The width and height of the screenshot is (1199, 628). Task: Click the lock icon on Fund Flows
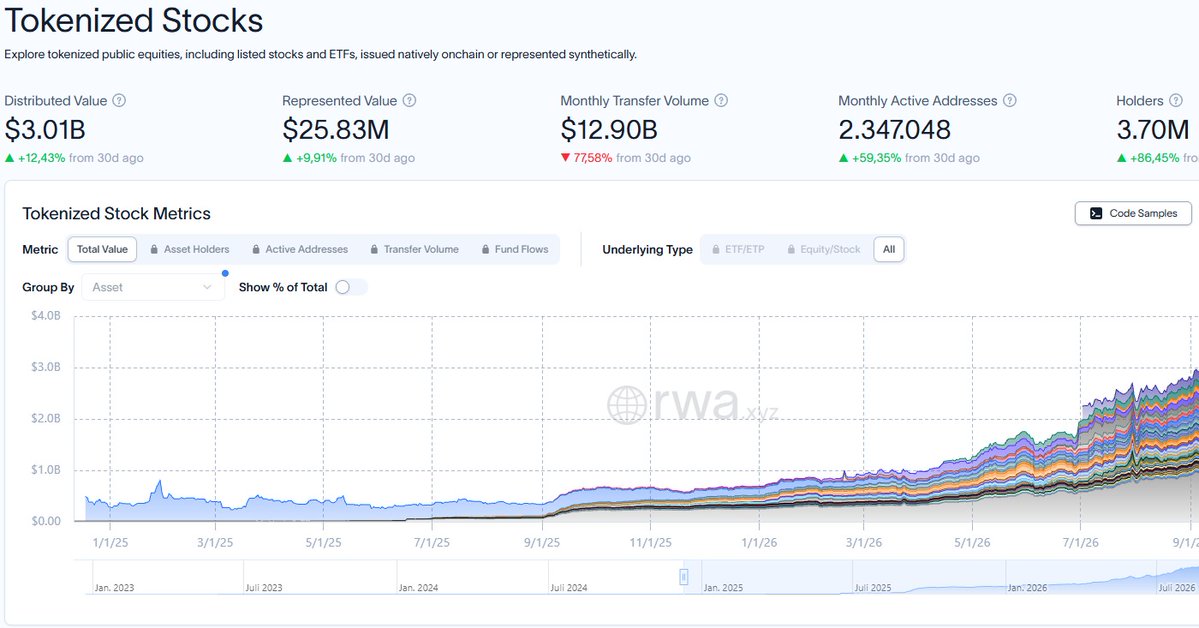point(486,249)
